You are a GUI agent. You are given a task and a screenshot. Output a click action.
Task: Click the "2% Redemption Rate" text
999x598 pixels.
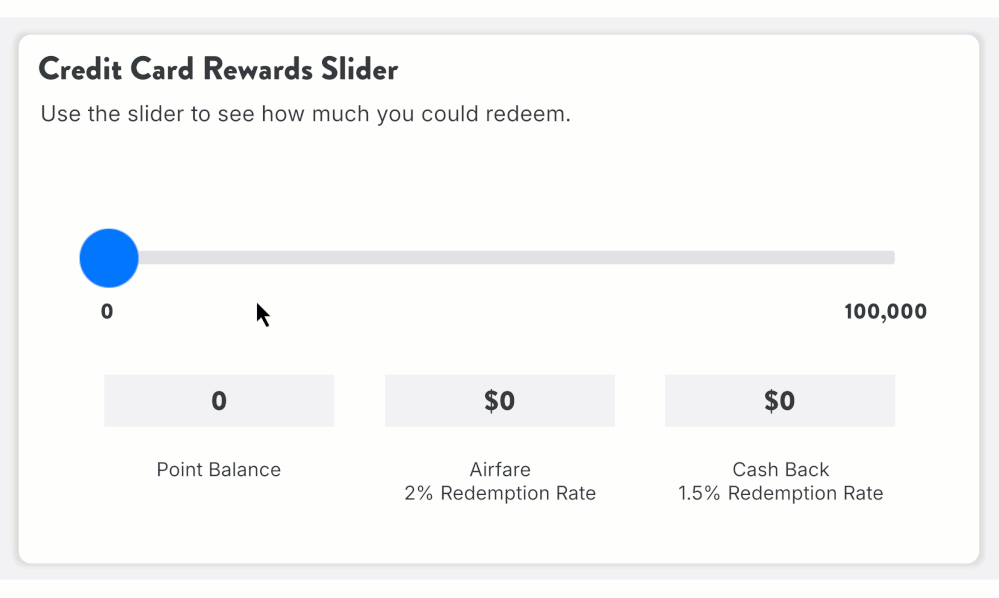500,494
